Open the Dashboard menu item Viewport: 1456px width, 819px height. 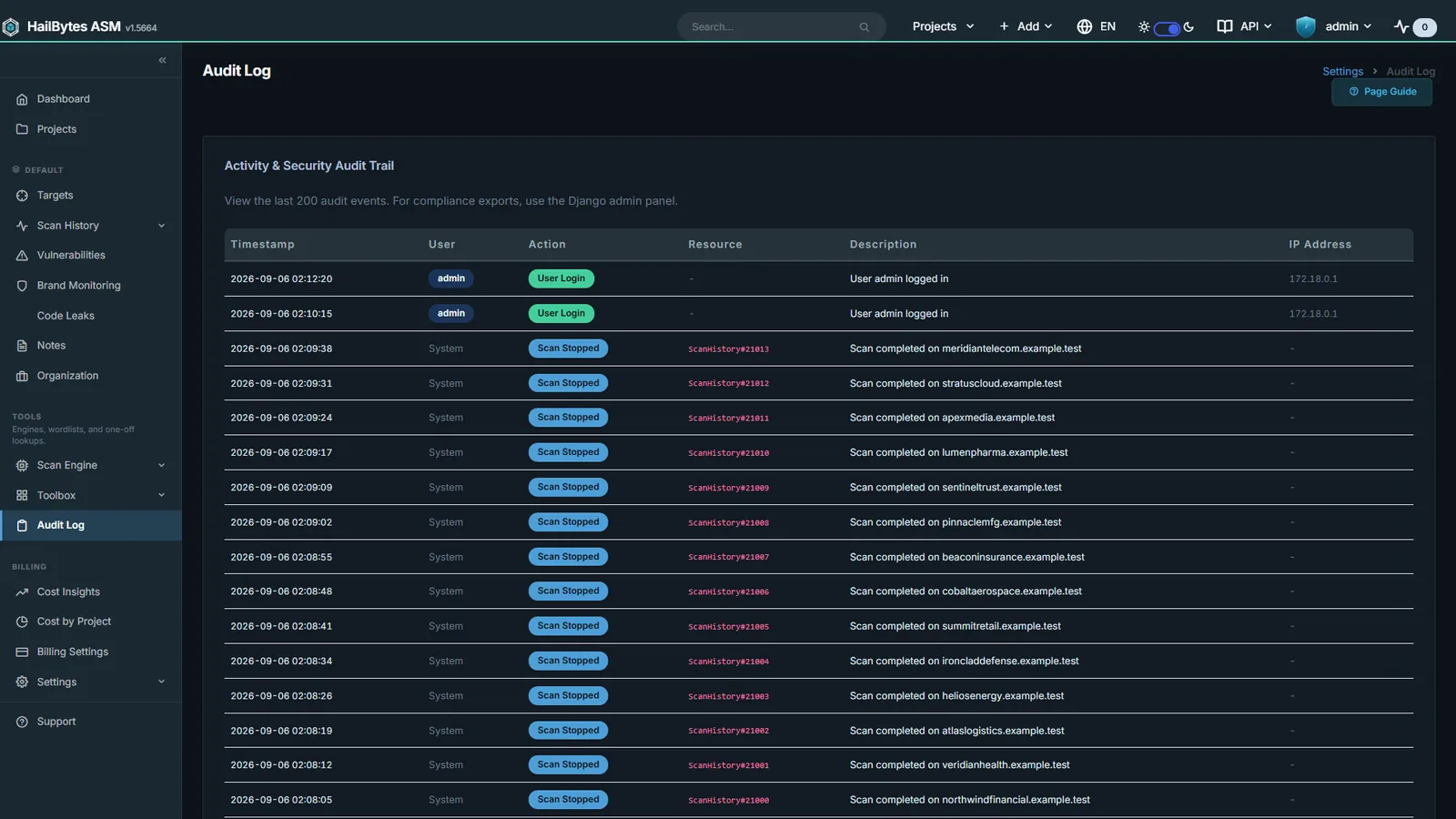click(x=91, y=99)
